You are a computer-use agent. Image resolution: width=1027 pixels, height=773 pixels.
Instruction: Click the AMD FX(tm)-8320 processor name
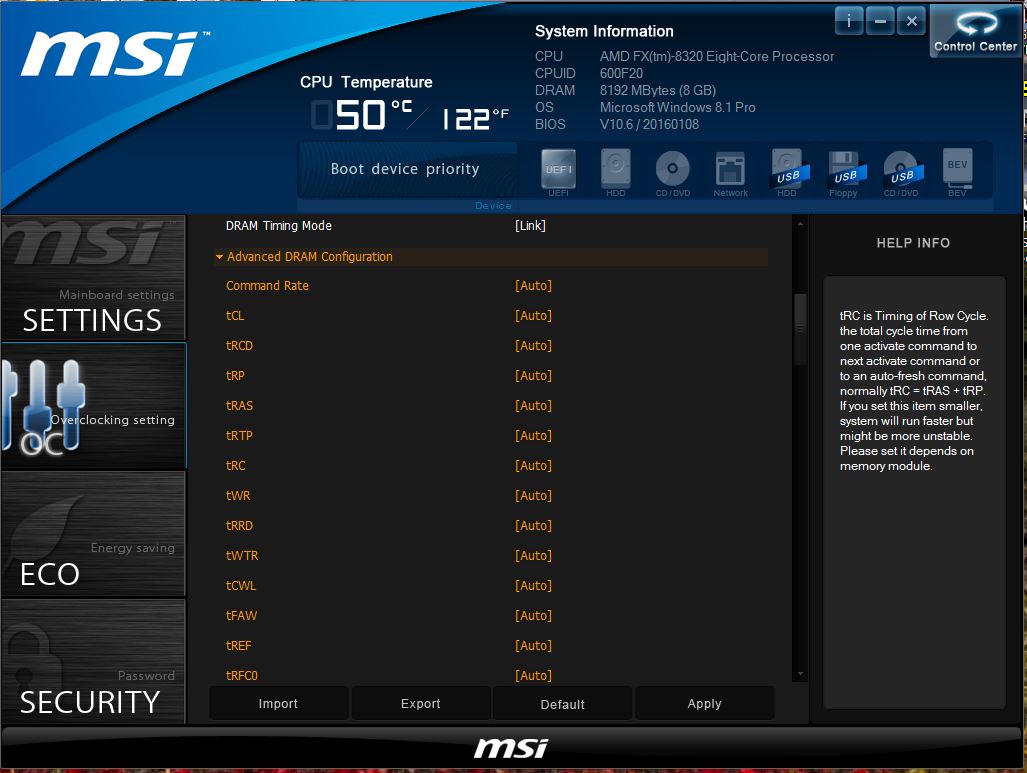(717, 56)
